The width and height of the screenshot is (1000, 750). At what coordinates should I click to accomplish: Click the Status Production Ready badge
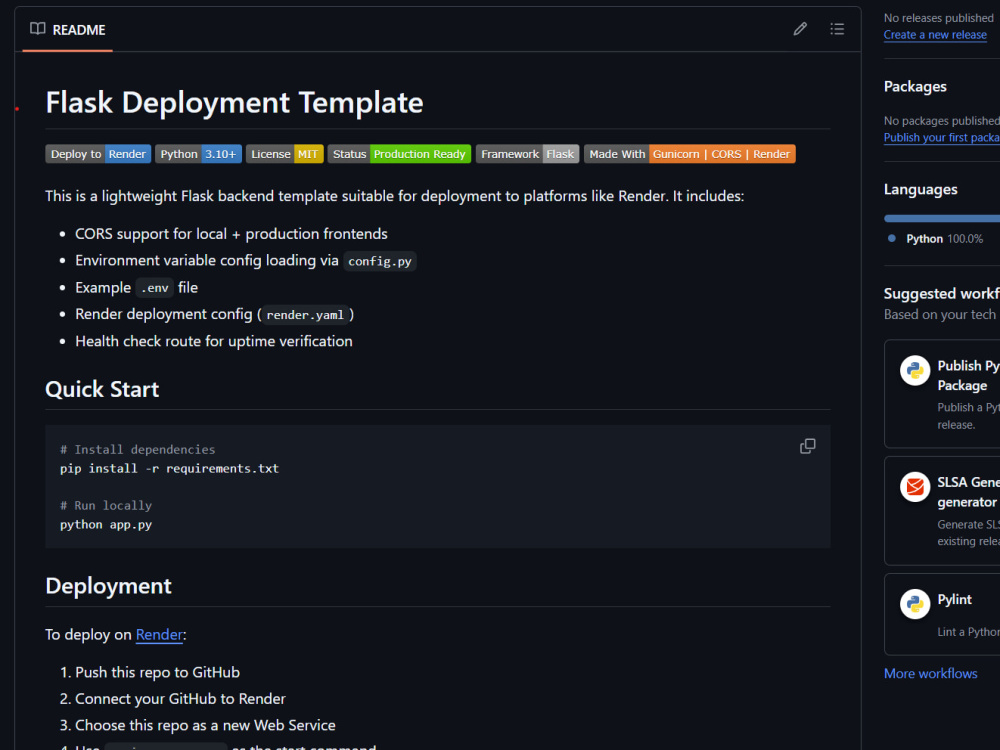click(399, 153)
